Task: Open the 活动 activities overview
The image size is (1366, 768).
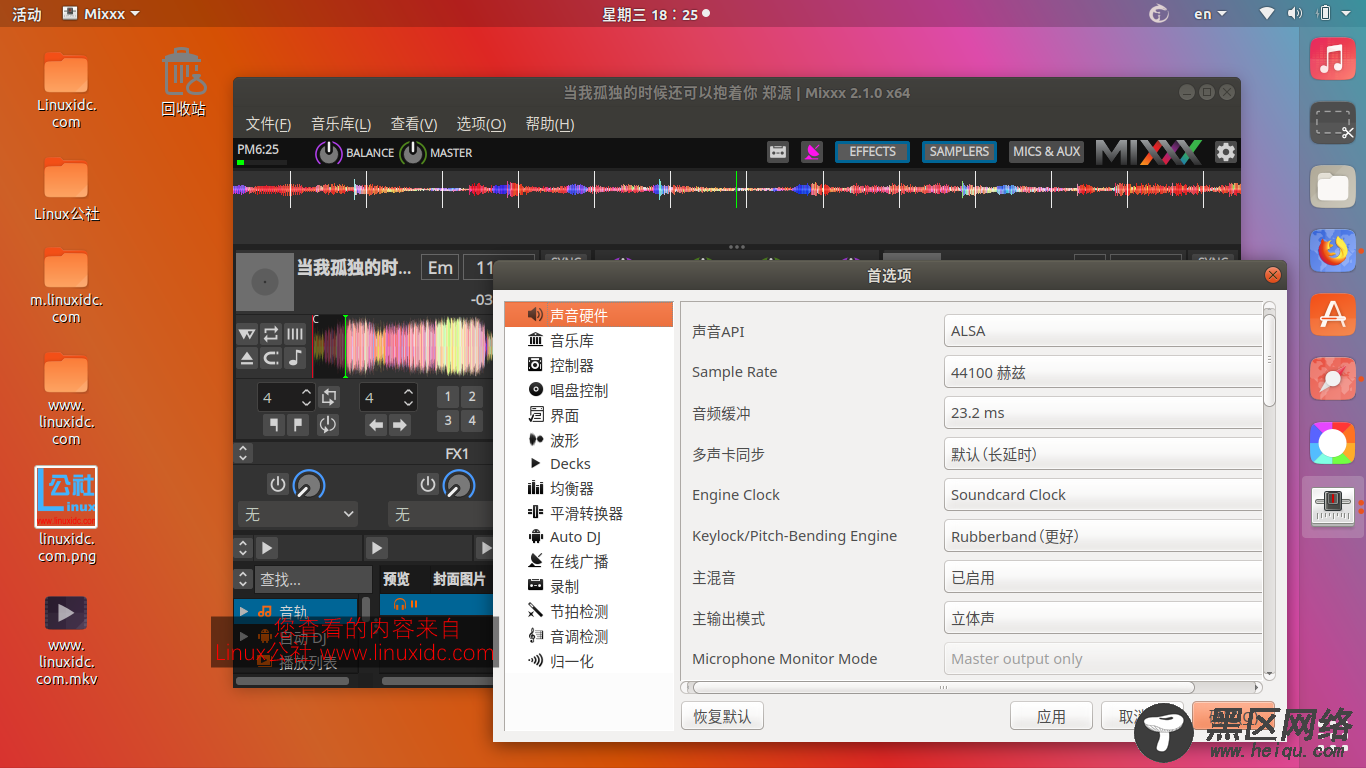Action: click(x=27, y=14)
